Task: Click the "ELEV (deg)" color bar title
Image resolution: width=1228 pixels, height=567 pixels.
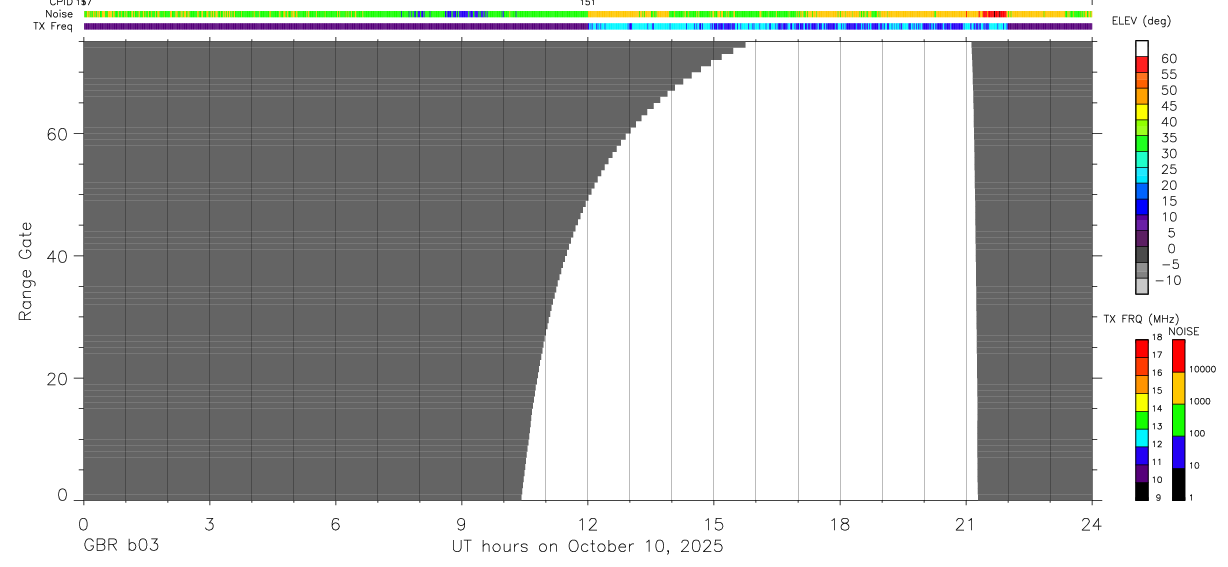Action: tap(1141, 21)
